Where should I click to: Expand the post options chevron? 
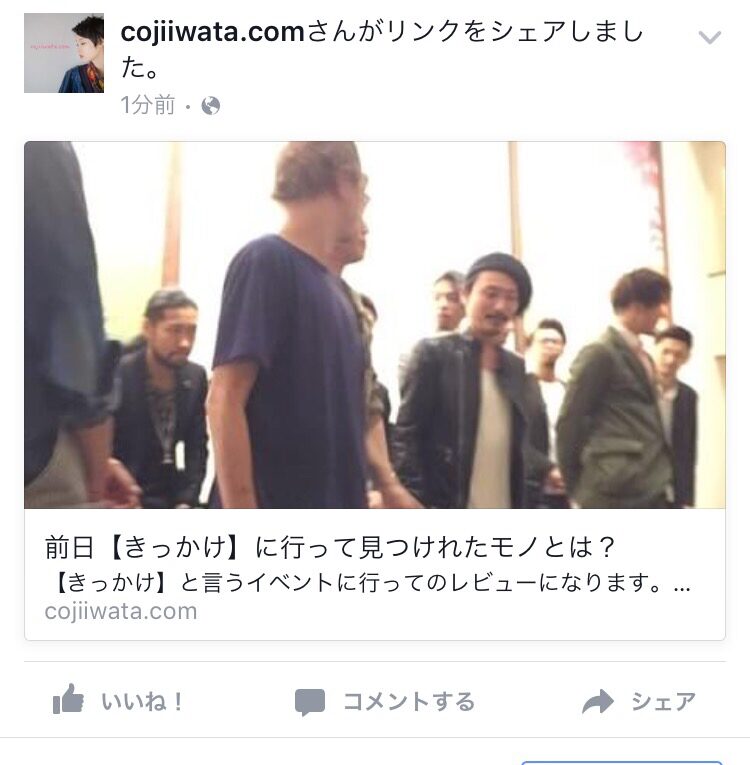709,37
